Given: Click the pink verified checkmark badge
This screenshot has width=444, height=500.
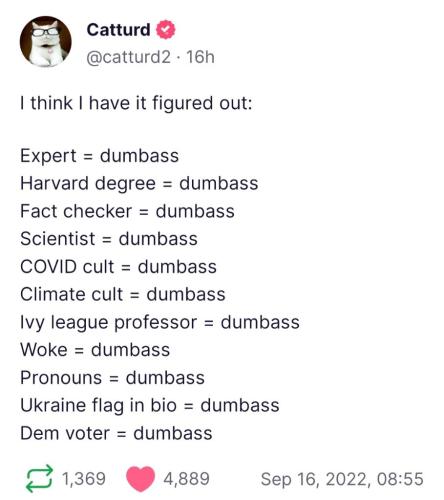Looking at the screenshot, I should tap(166, 30).
